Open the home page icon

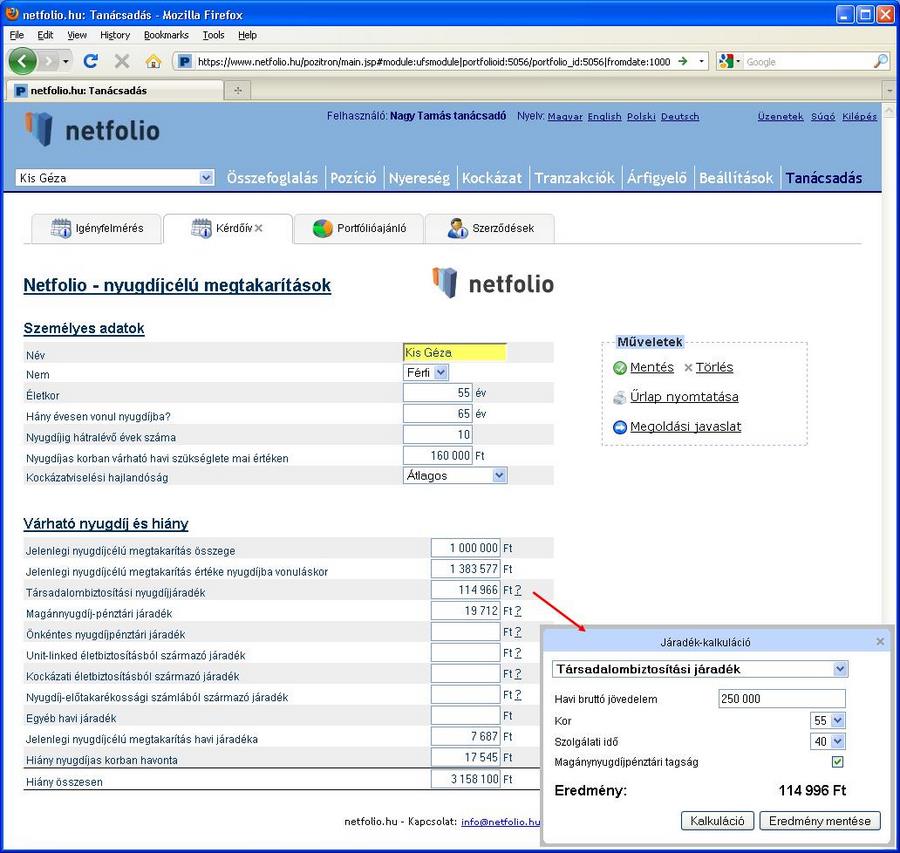[x=153, y=61]
